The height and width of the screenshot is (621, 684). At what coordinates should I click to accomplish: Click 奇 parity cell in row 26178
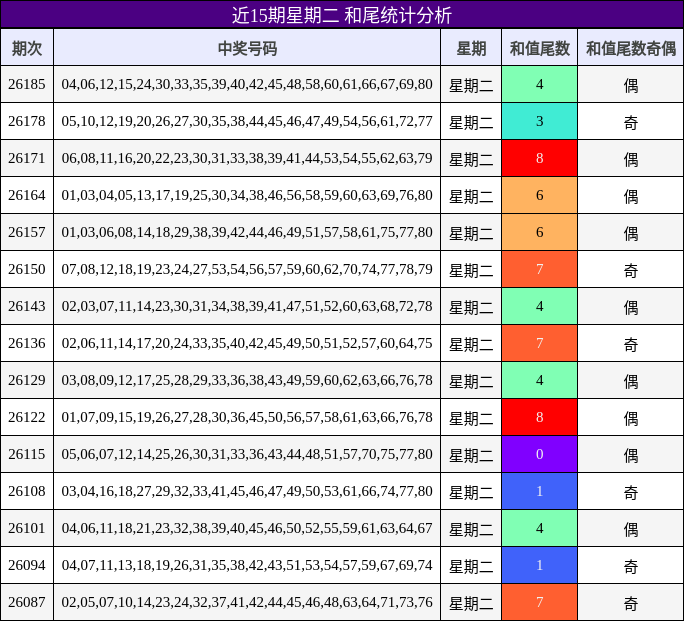pos(631,121)
